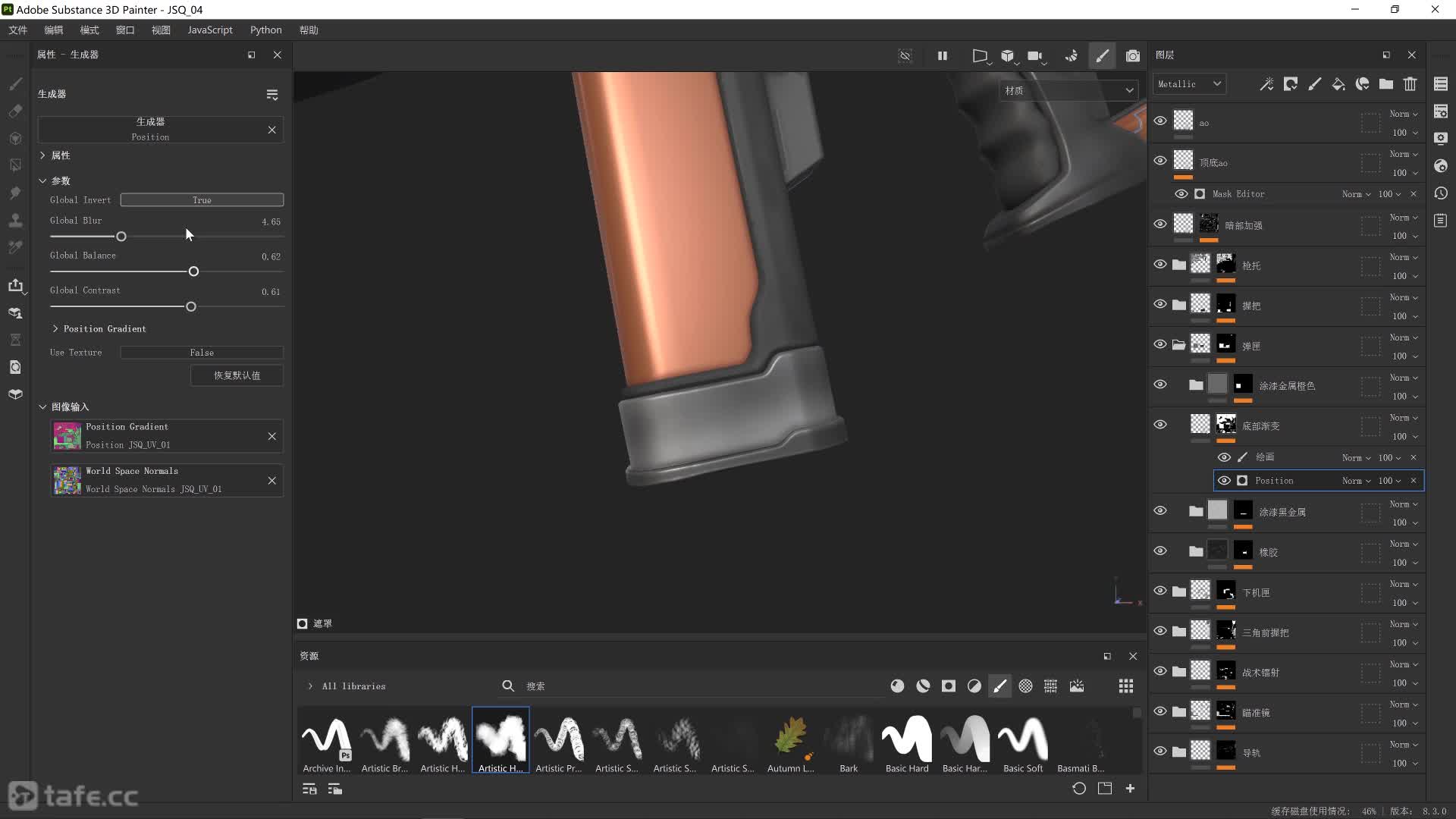The height and width of the screenshot is (819, 1456).
Task: Select the Clone stamp tool
Action: (x=15, y=220)
